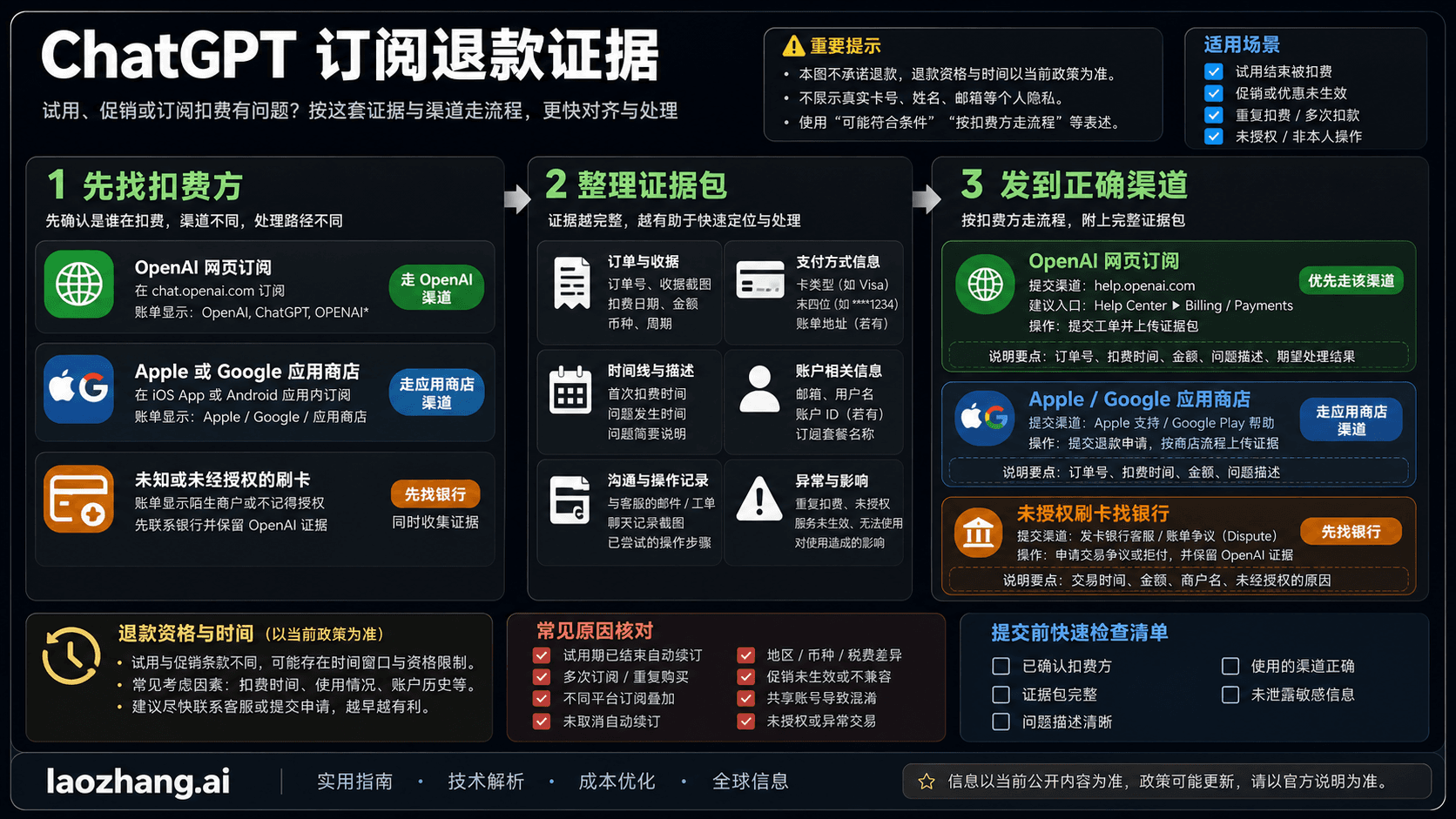Click the ChatGPT 订阅退款证据 title

coord(350,56)
